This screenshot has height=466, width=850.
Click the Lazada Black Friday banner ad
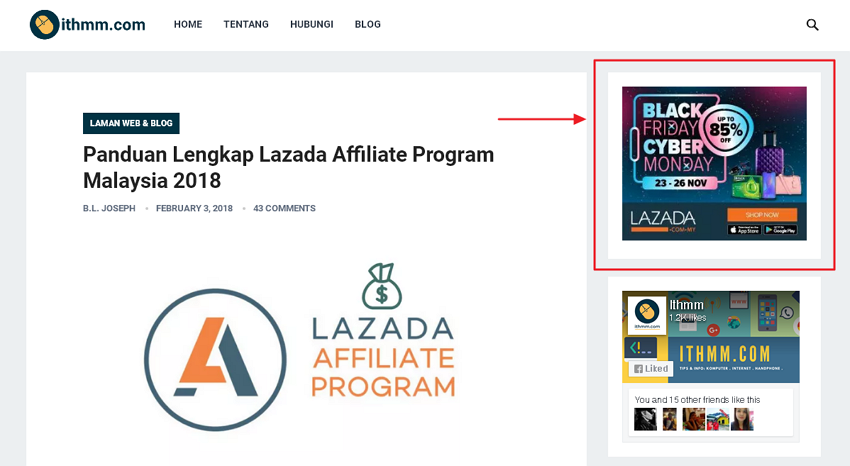coord(714,163)
